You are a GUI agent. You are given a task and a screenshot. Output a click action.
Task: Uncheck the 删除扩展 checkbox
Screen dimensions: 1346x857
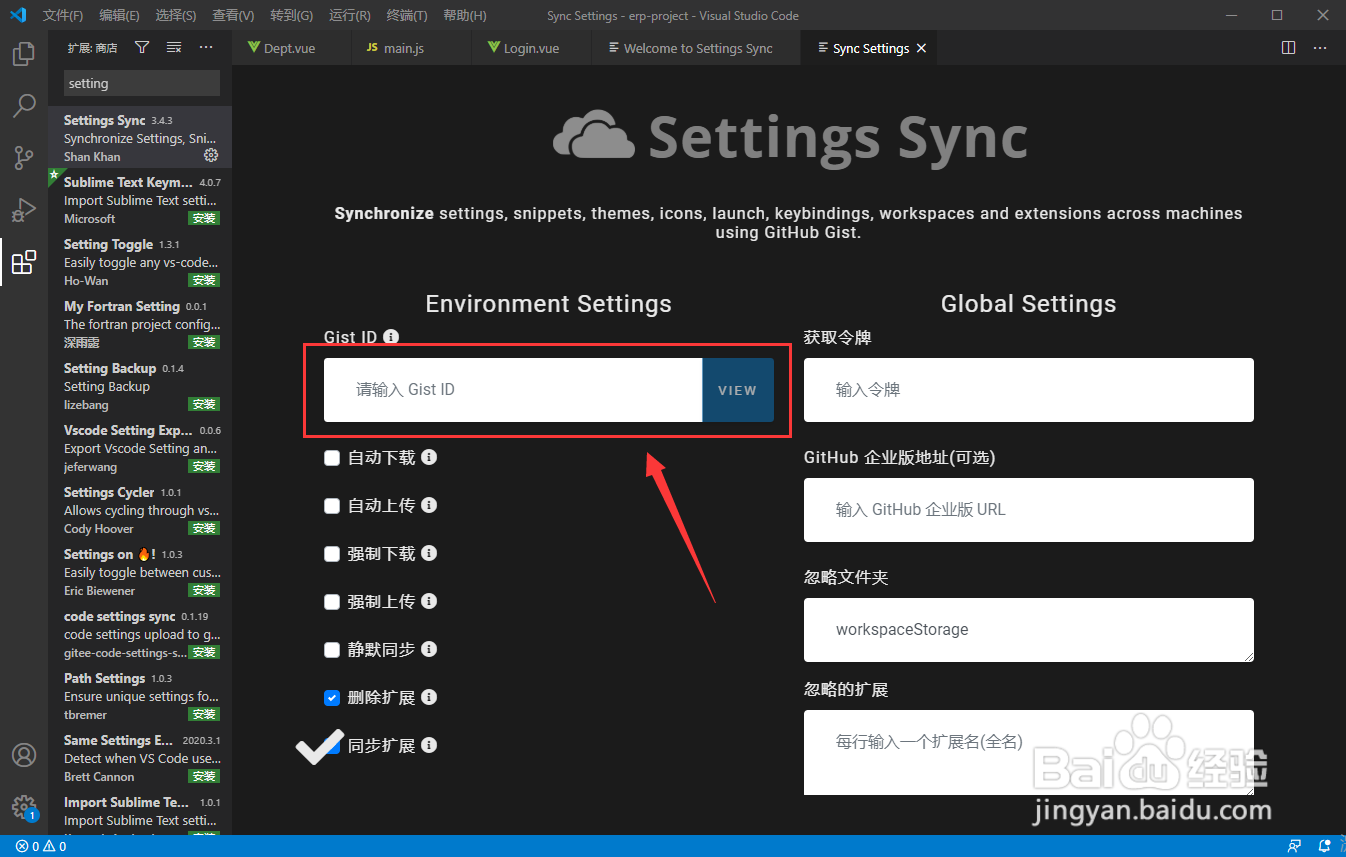332,698
